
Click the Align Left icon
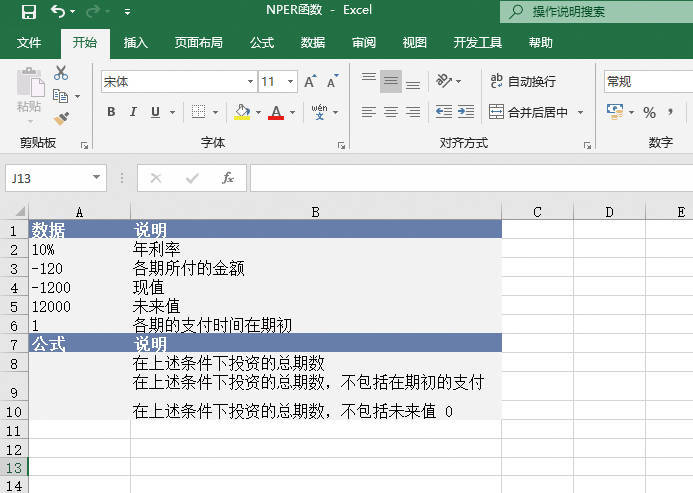click(369, 112)
